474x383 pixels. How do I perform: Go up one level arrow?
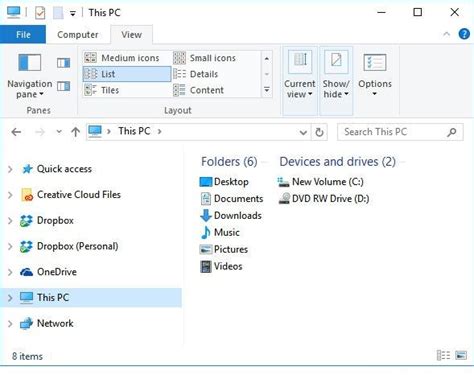76,132
